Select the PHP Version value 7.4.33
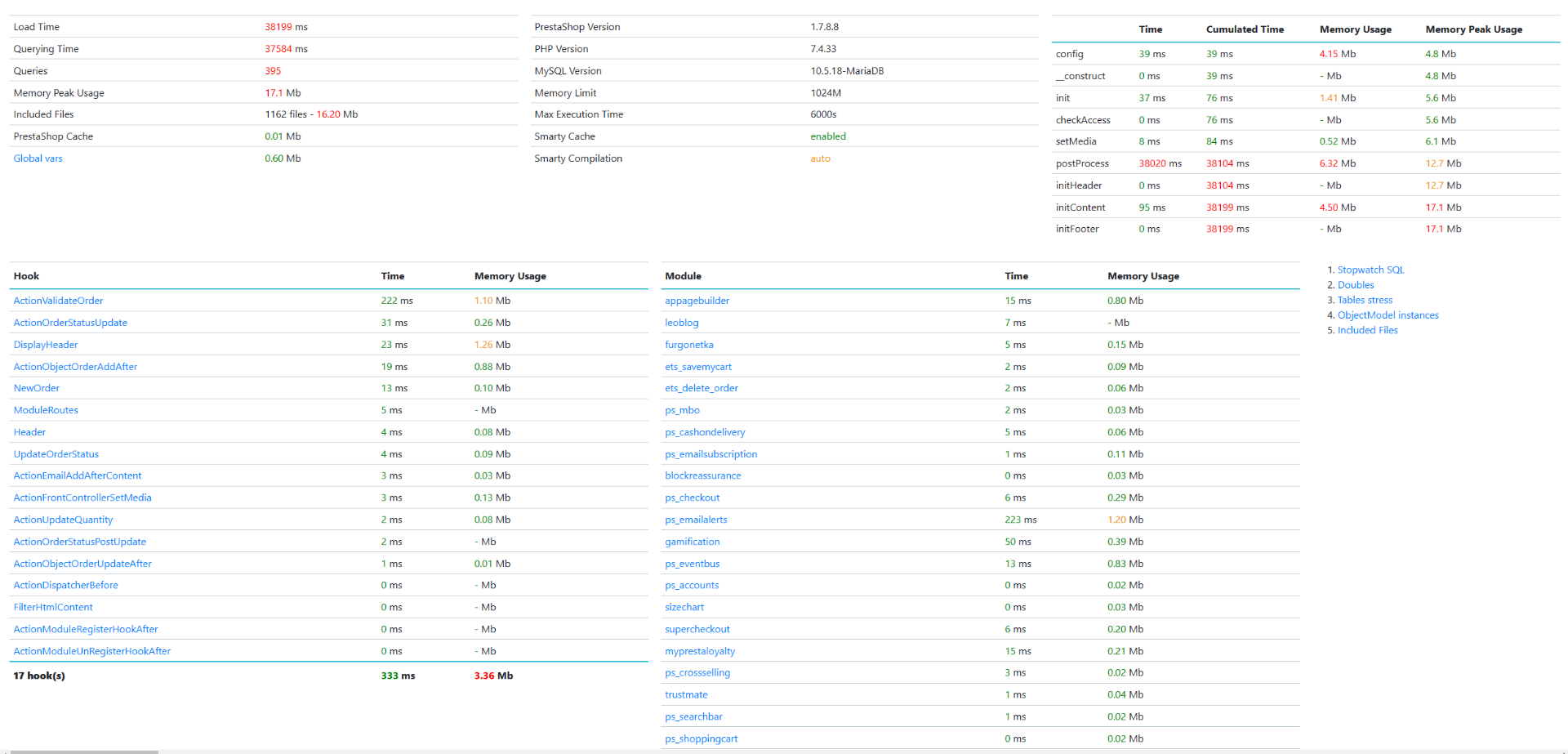Screen dimensions: 1568x754 click(x=823, y=49)
